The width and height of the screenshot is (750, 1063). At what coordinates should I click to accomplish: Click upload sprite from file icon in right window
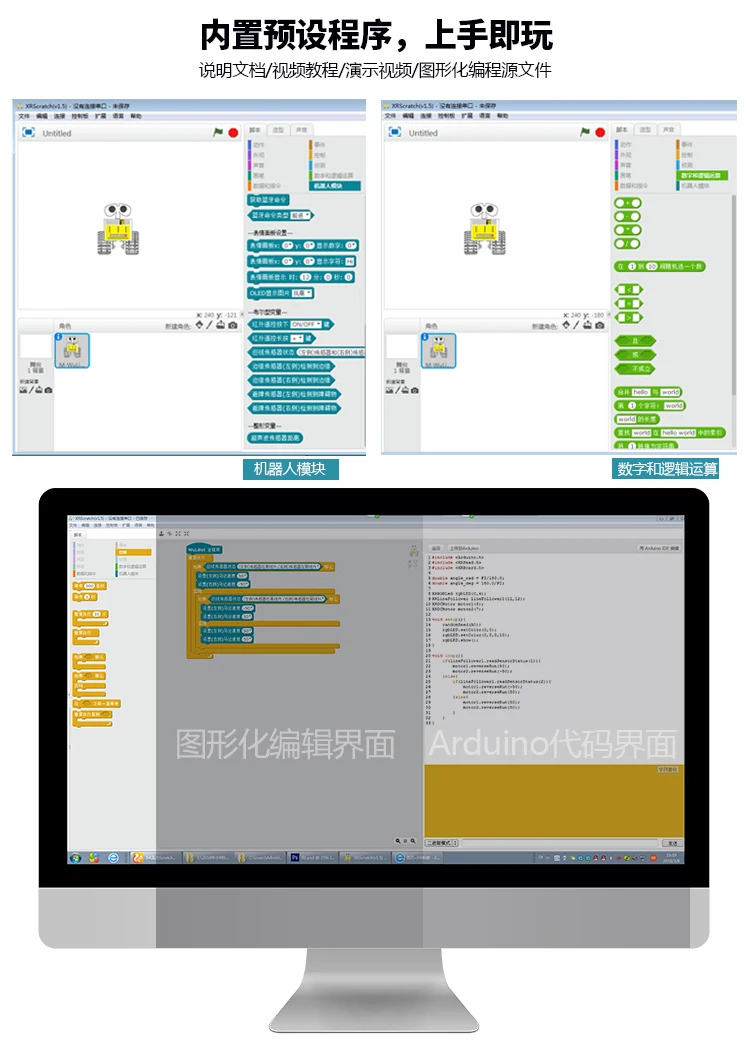click(587, 325)
